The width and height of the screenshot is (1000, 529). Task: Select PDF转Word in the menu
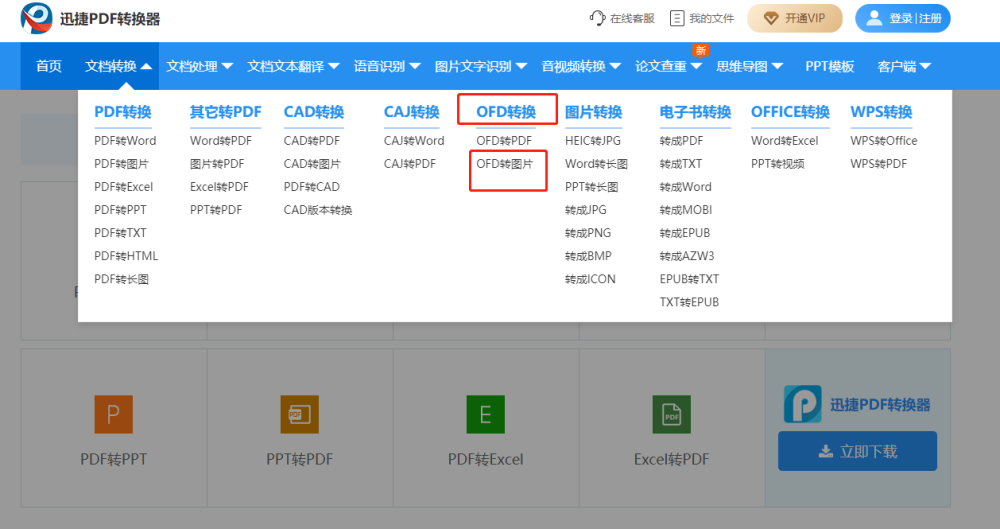[125, 140]
